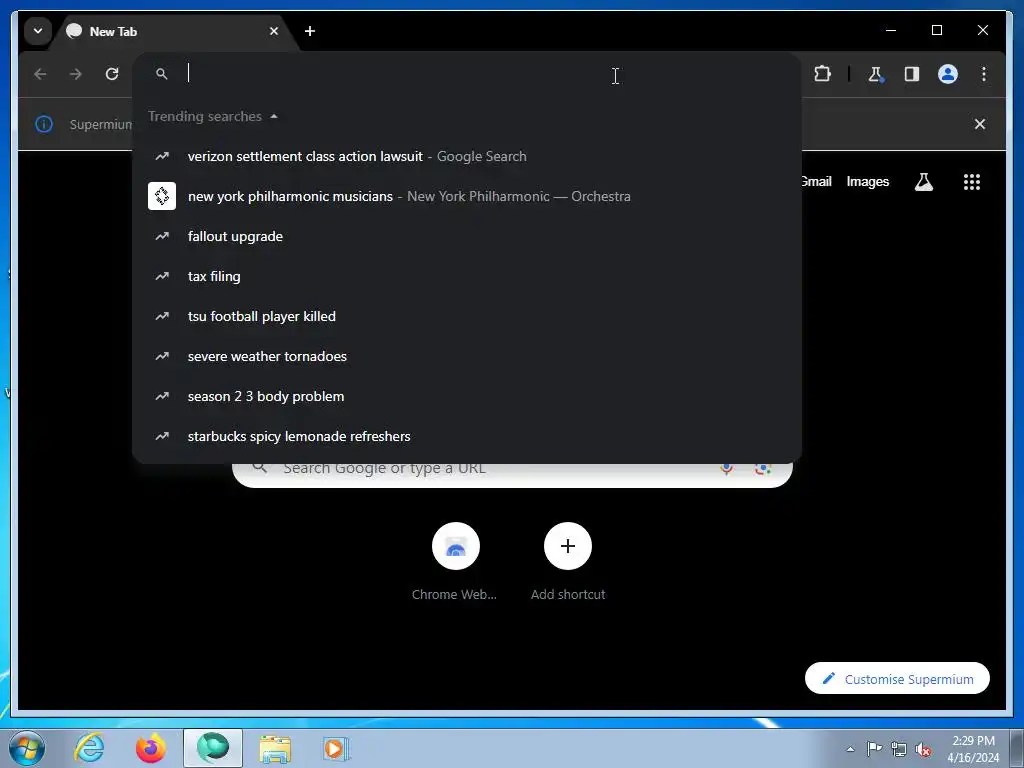Open the Gmail link
Viewport: 1024px width, 768px height.
click(816, 182)
